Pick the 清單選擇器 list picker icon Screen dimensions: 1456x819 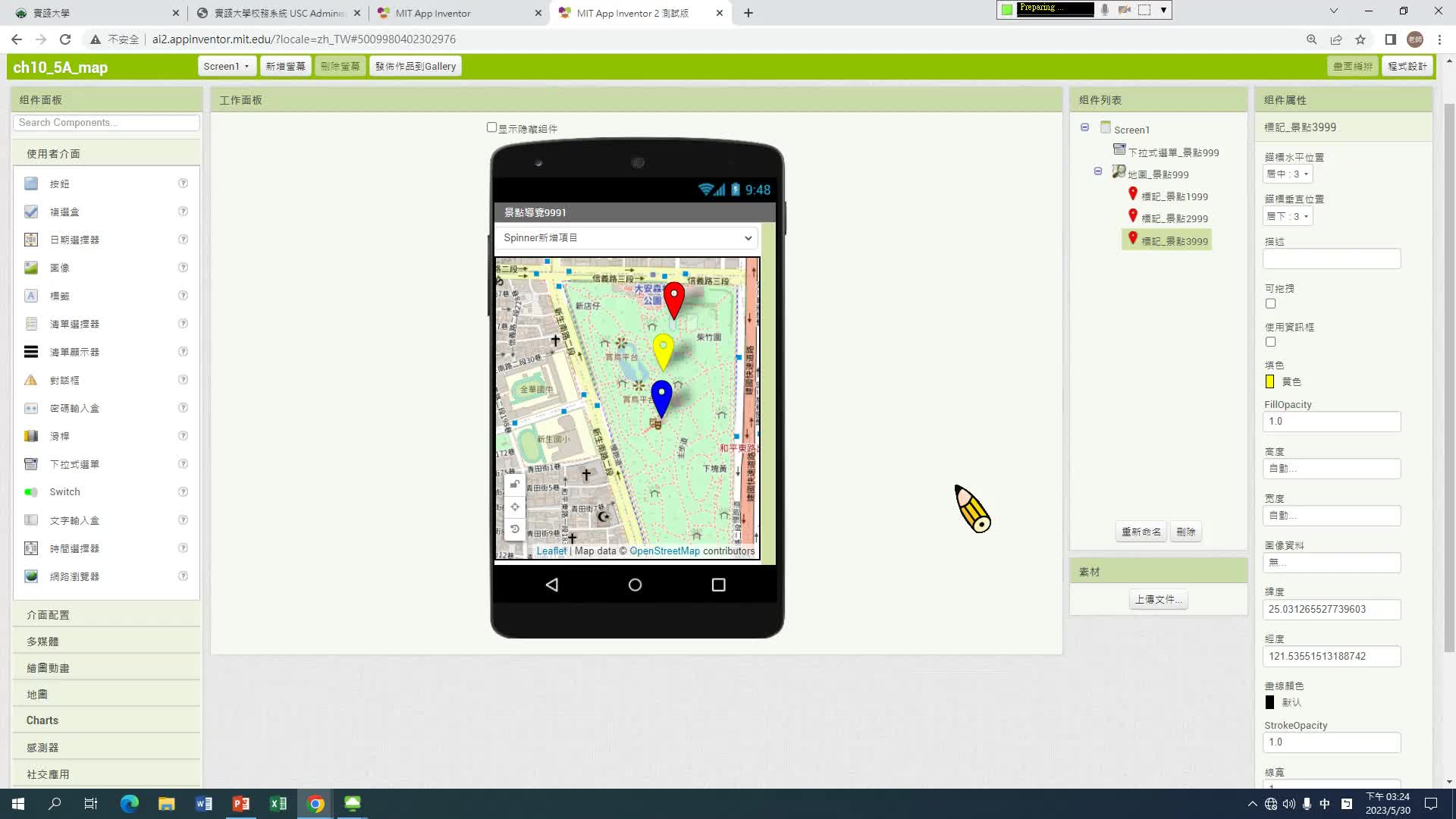pyautogui.click(x=31, y=324)
